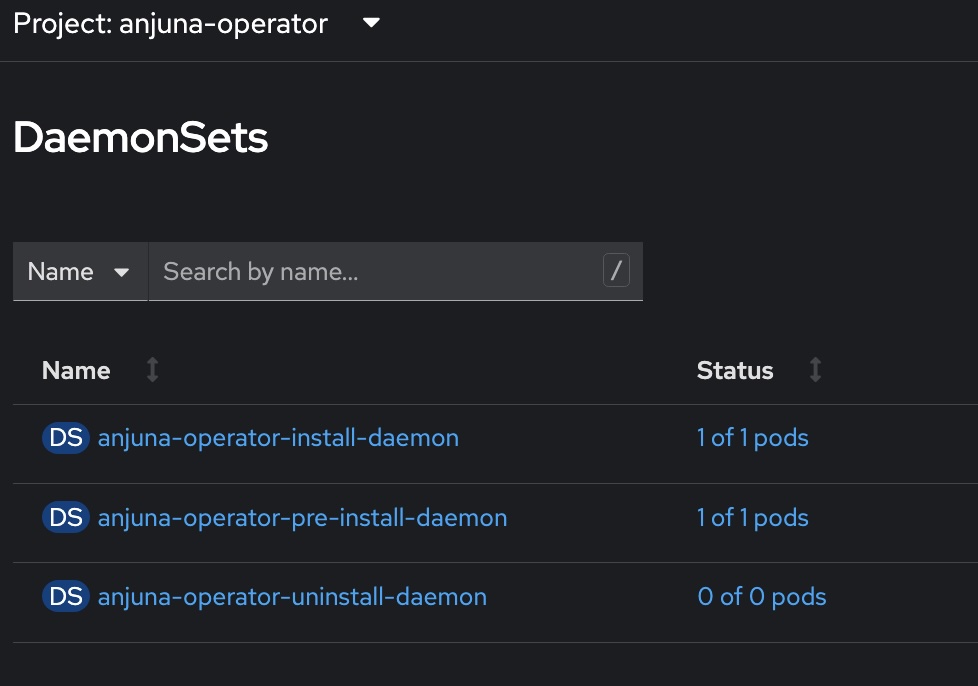View pods for anjuna-operator-install-daemon via 1 of 1
Screen dimensions: 978x686
pos(753,437)
